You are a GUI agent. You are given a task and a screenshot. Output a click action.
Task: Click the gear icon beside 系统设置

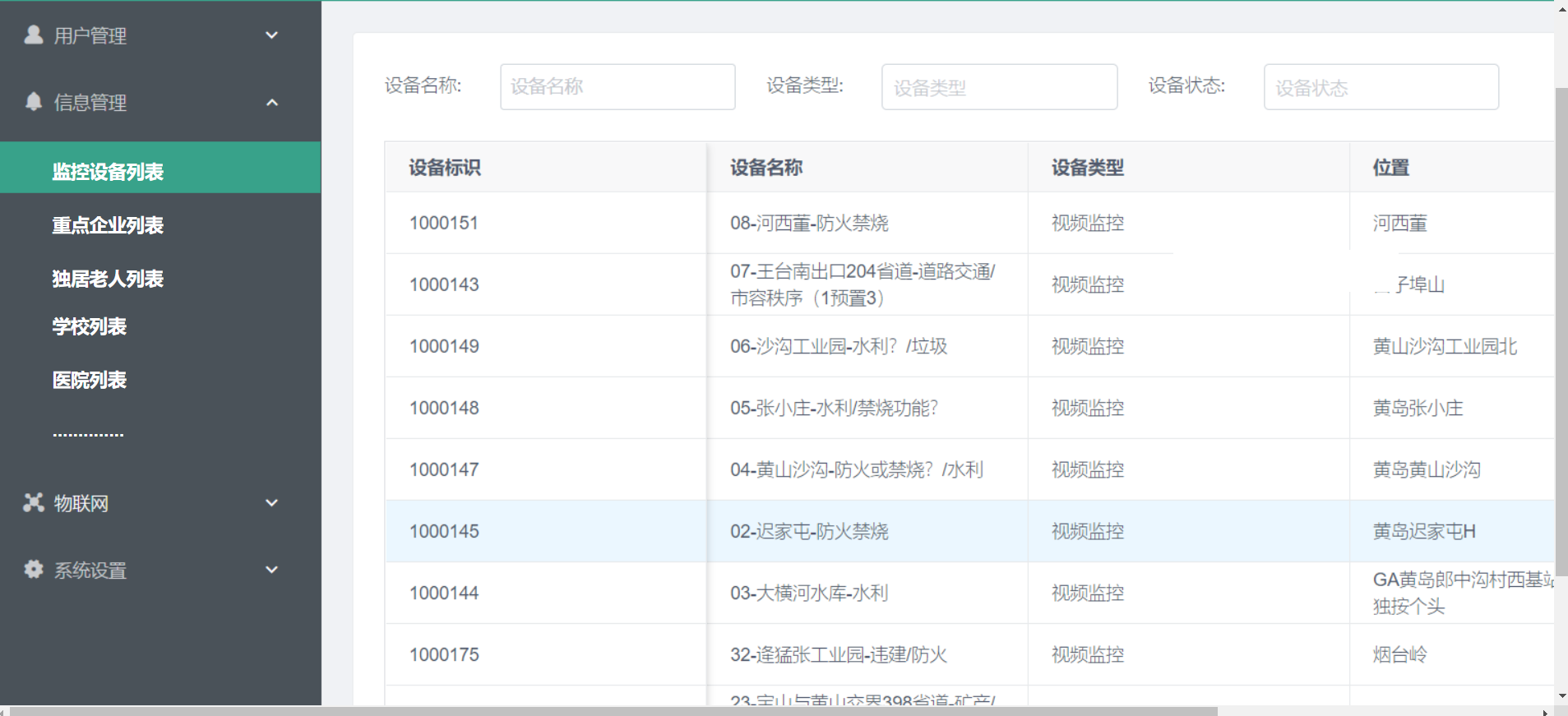[34, 569]
